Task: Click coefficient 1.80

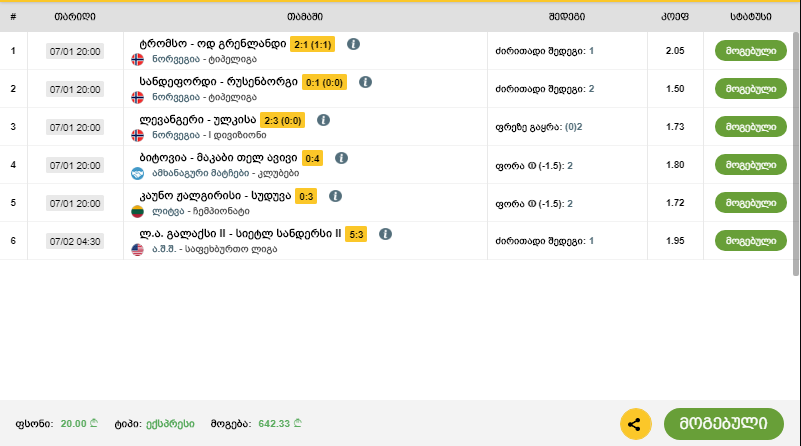Action: tap(675, 165)
